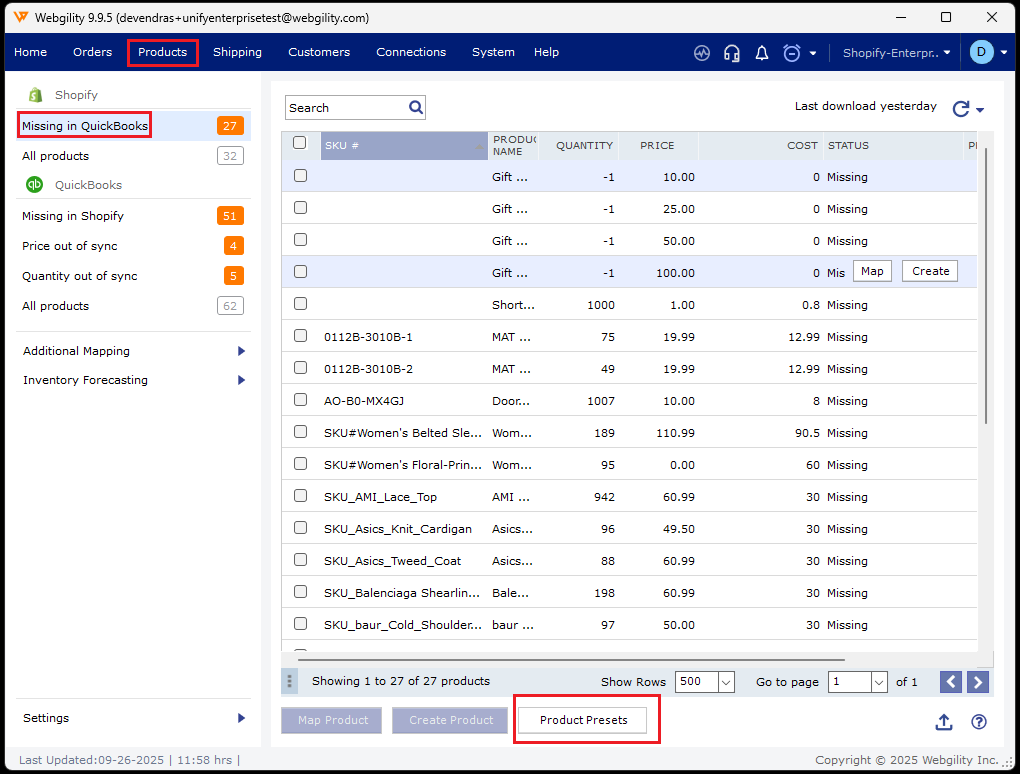Click the refresh download products icon
The image size is (1020, 774).
pyautogui.click(x=961, y=109)
